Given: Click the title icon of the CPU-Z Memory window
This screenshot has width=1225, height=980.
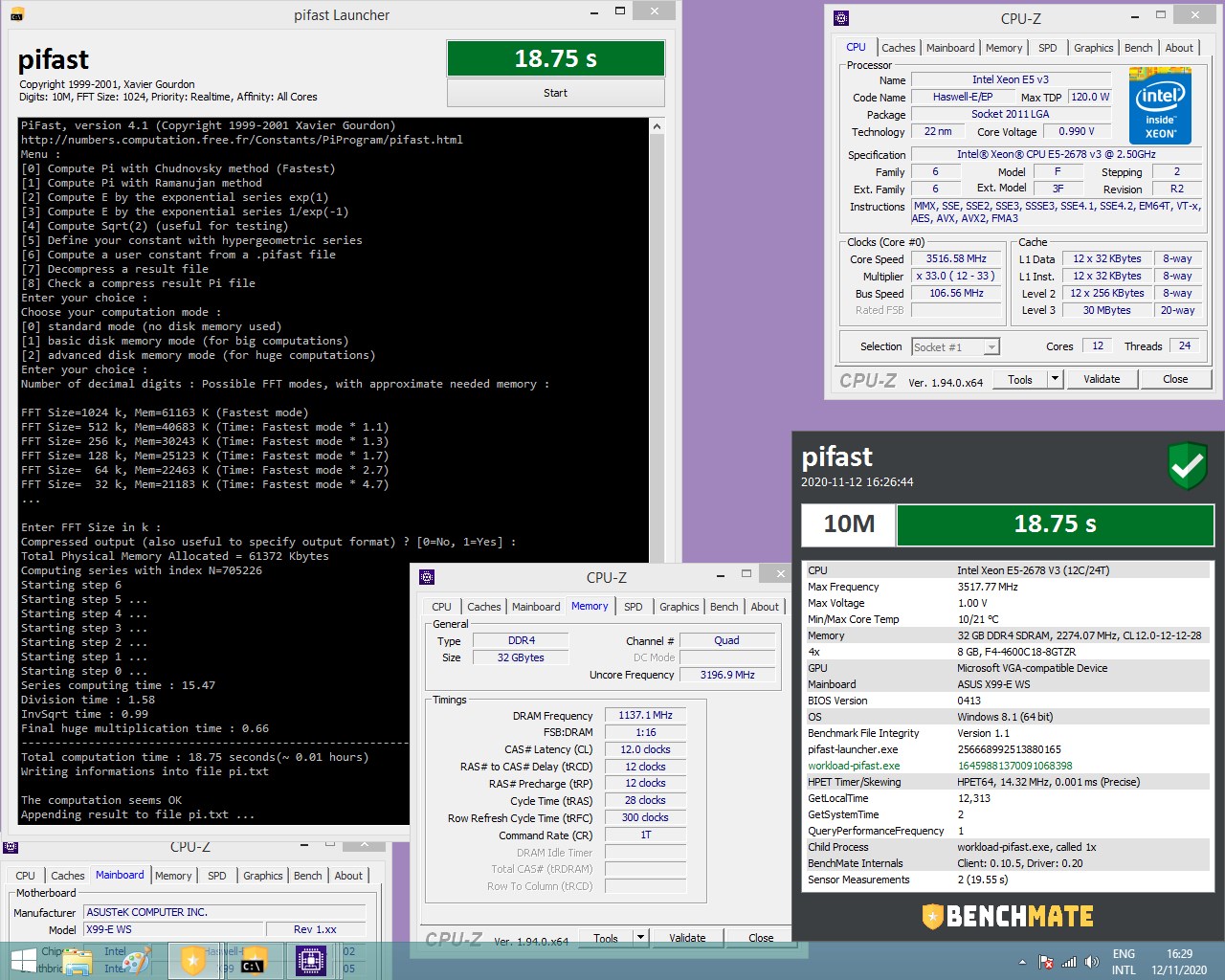Looking at the screenshot, I should click(427, 577).
